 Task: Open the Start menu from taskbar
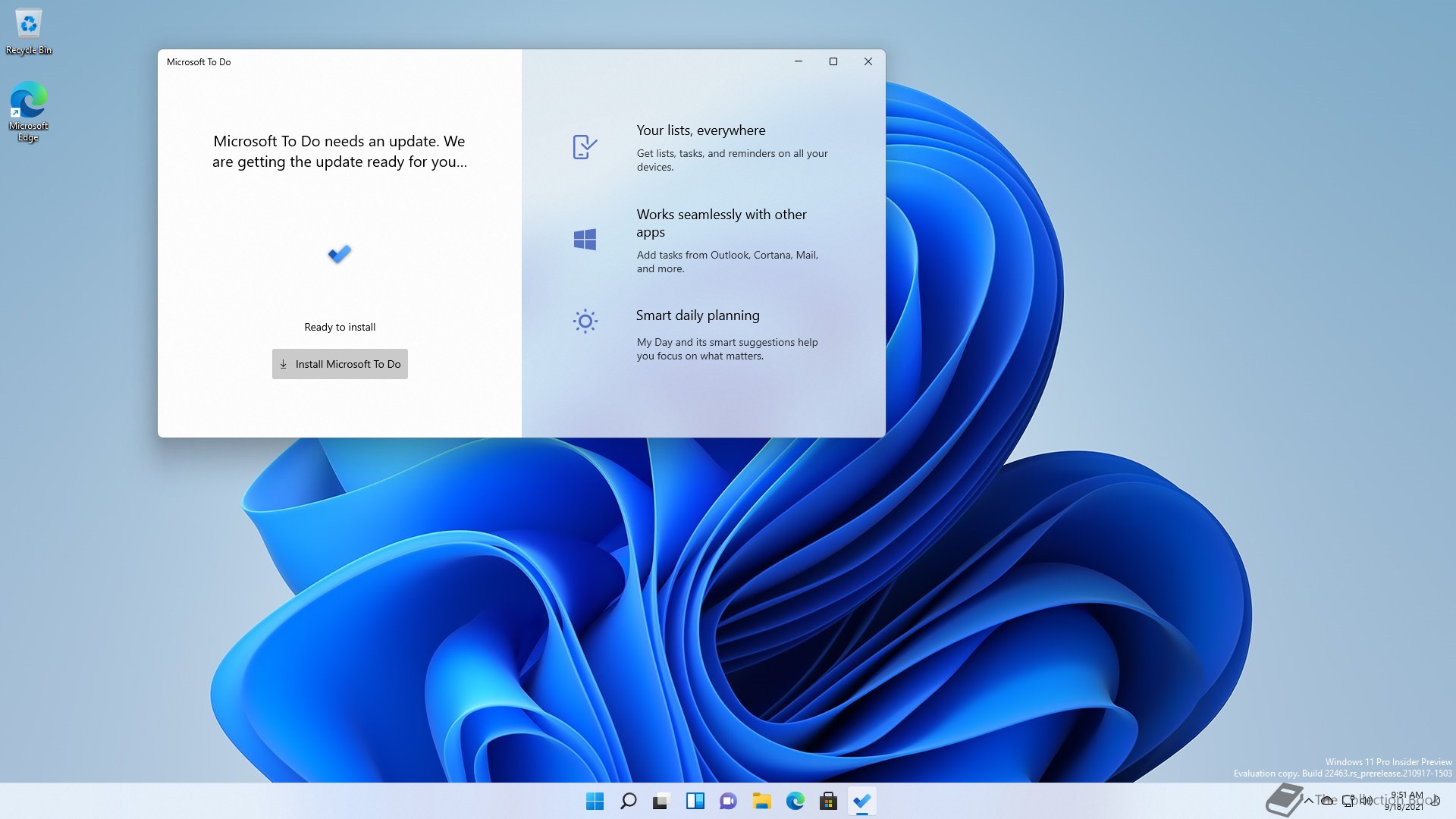point(595,801)
